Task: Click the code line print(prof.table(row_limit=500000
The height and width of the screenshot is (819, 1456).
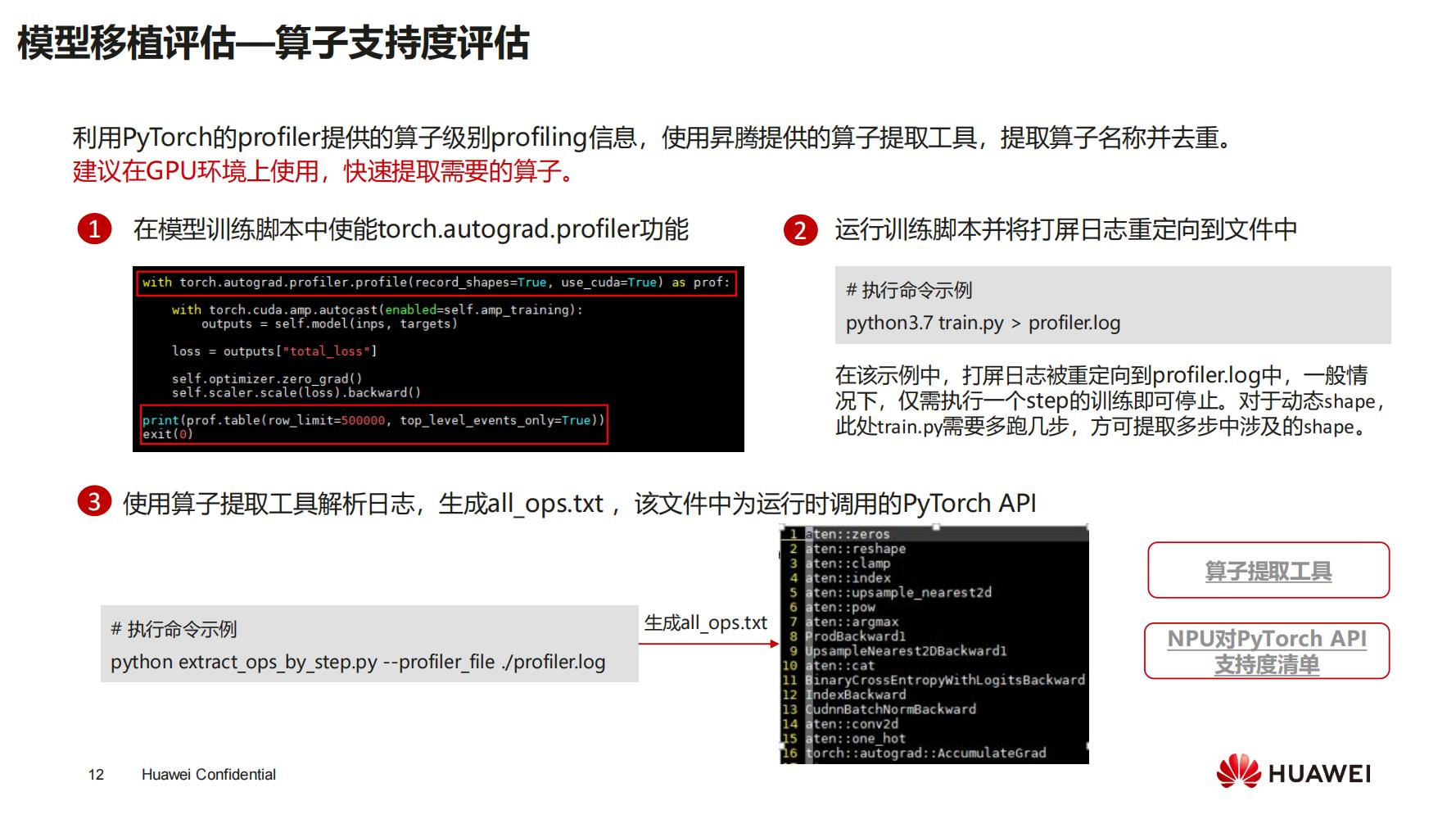Action: point(373,420)
